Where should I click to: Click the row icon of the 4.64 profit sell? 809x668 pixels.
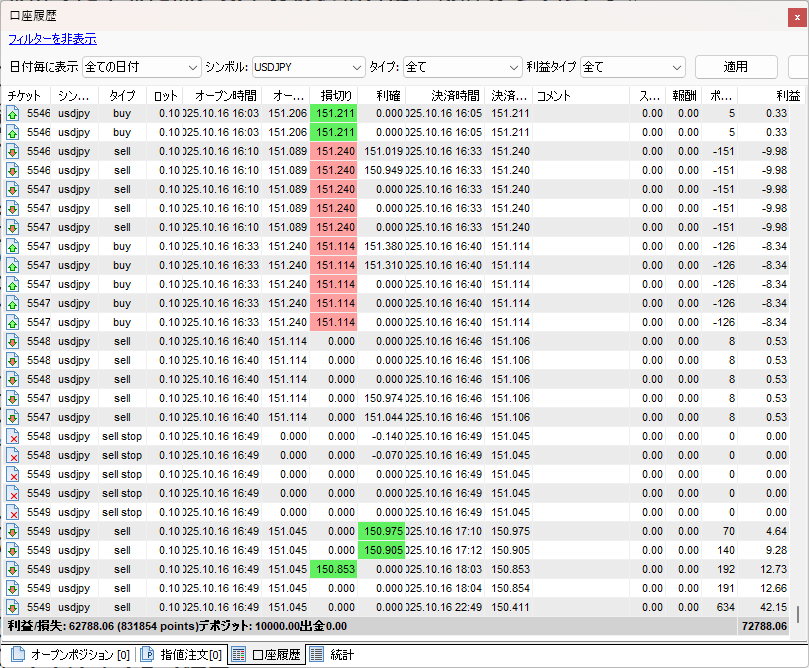pyautogui.click(x=13, y=531)
